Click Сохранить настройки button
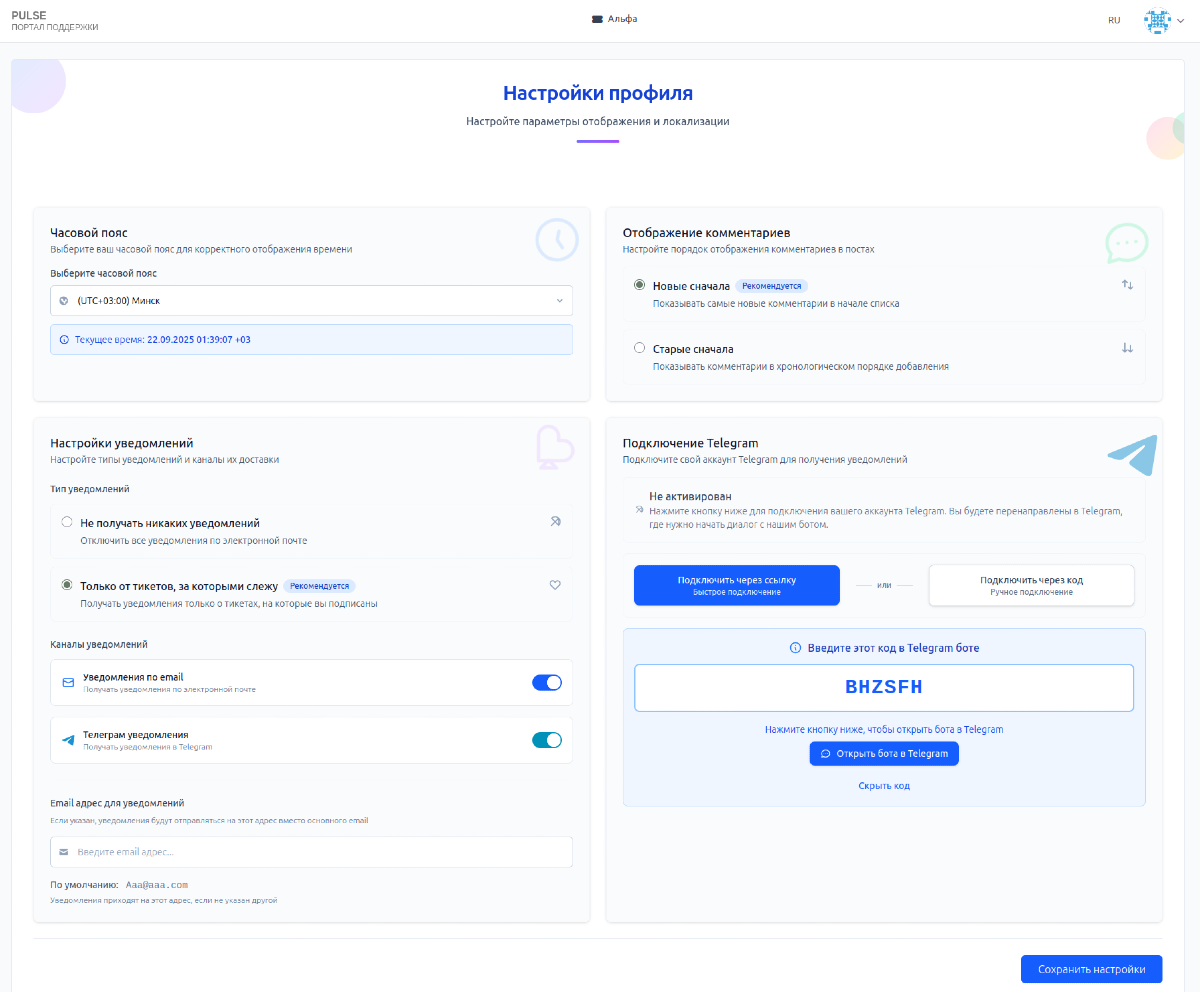The width and height of the screenshot is (1200, 992). [x=1091, y=969]
